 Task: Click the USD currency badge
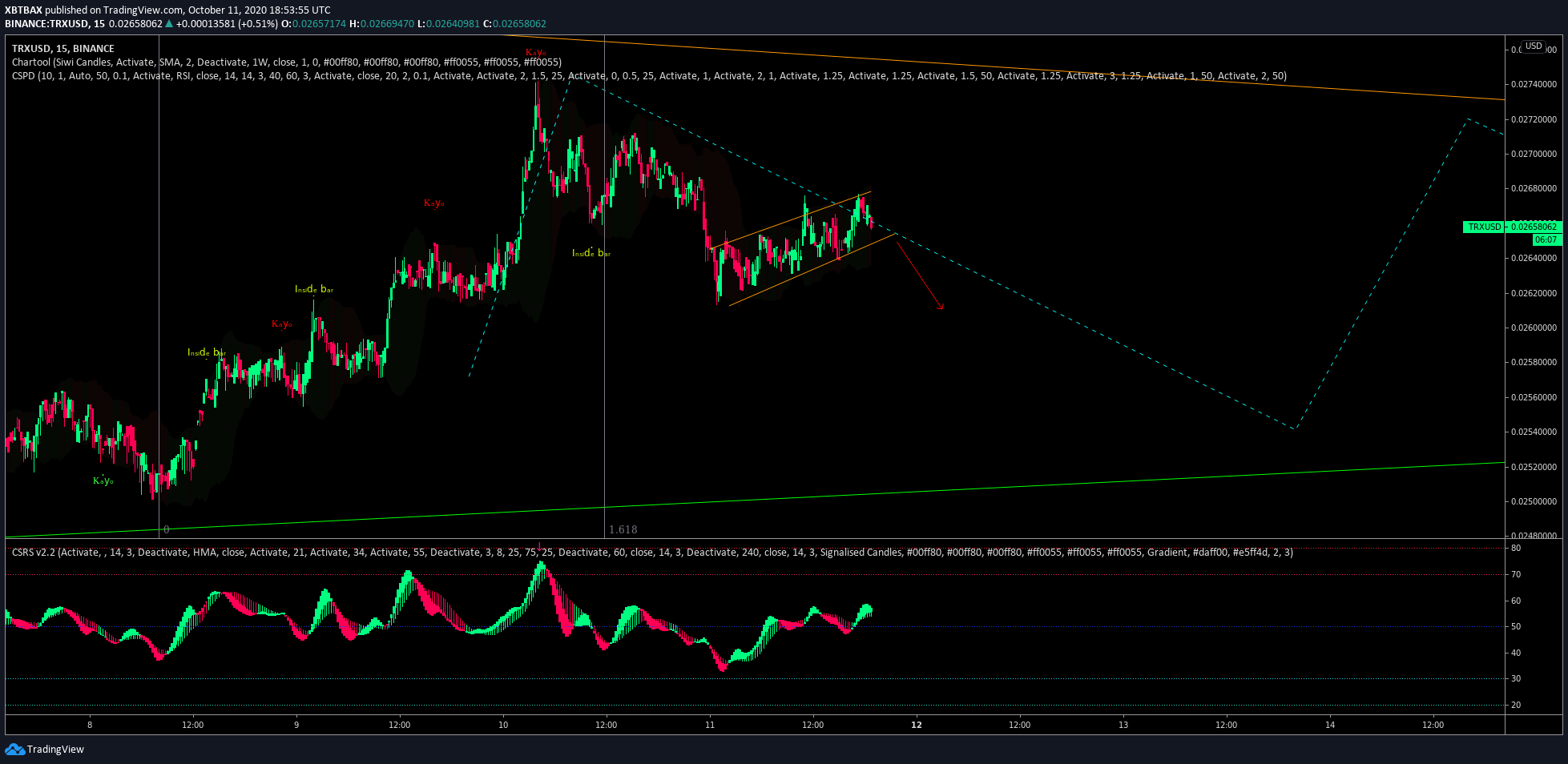pos(1534,46)
